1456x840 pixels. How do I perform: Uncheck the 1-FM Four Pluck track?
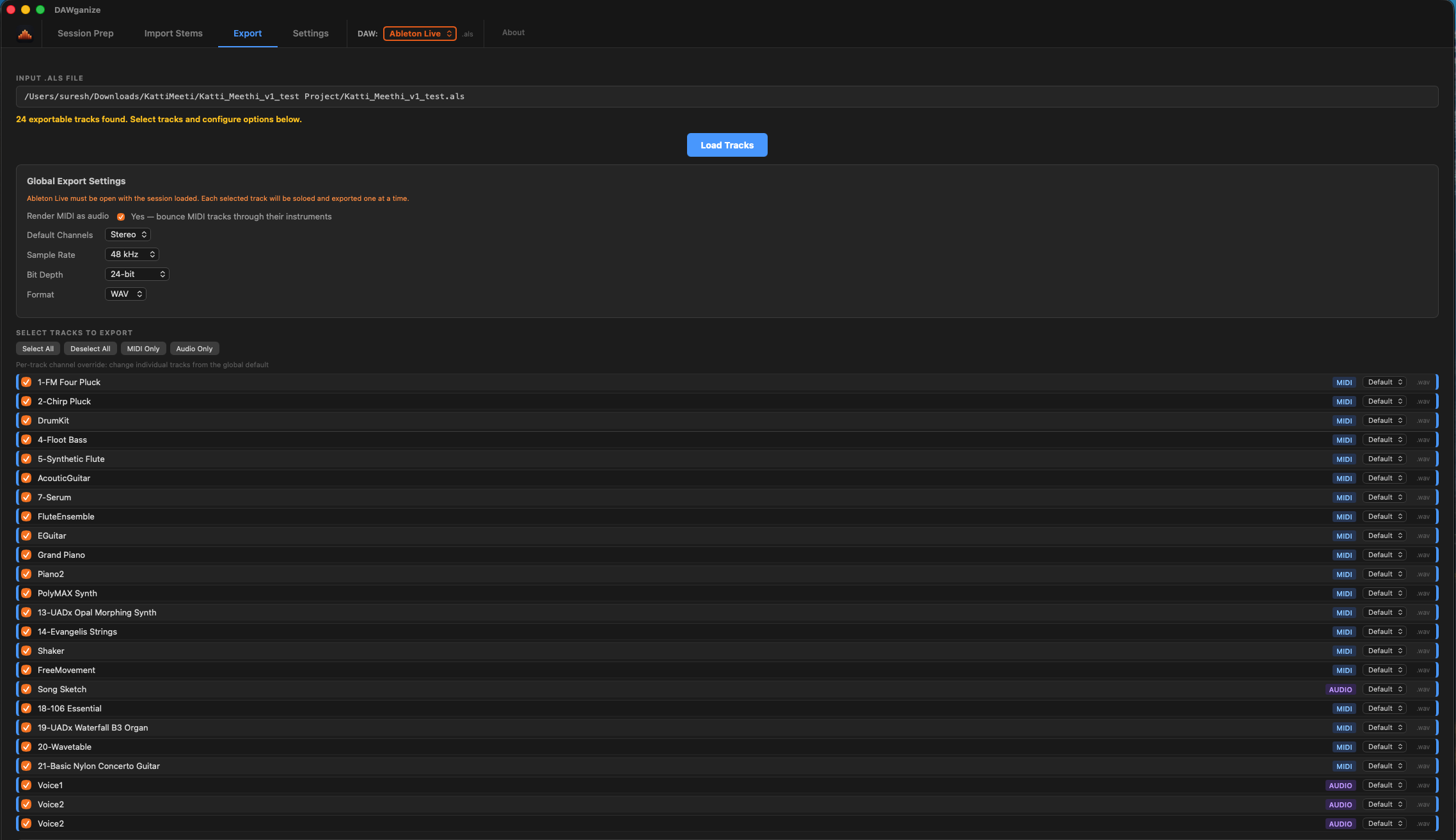(26, 382)
